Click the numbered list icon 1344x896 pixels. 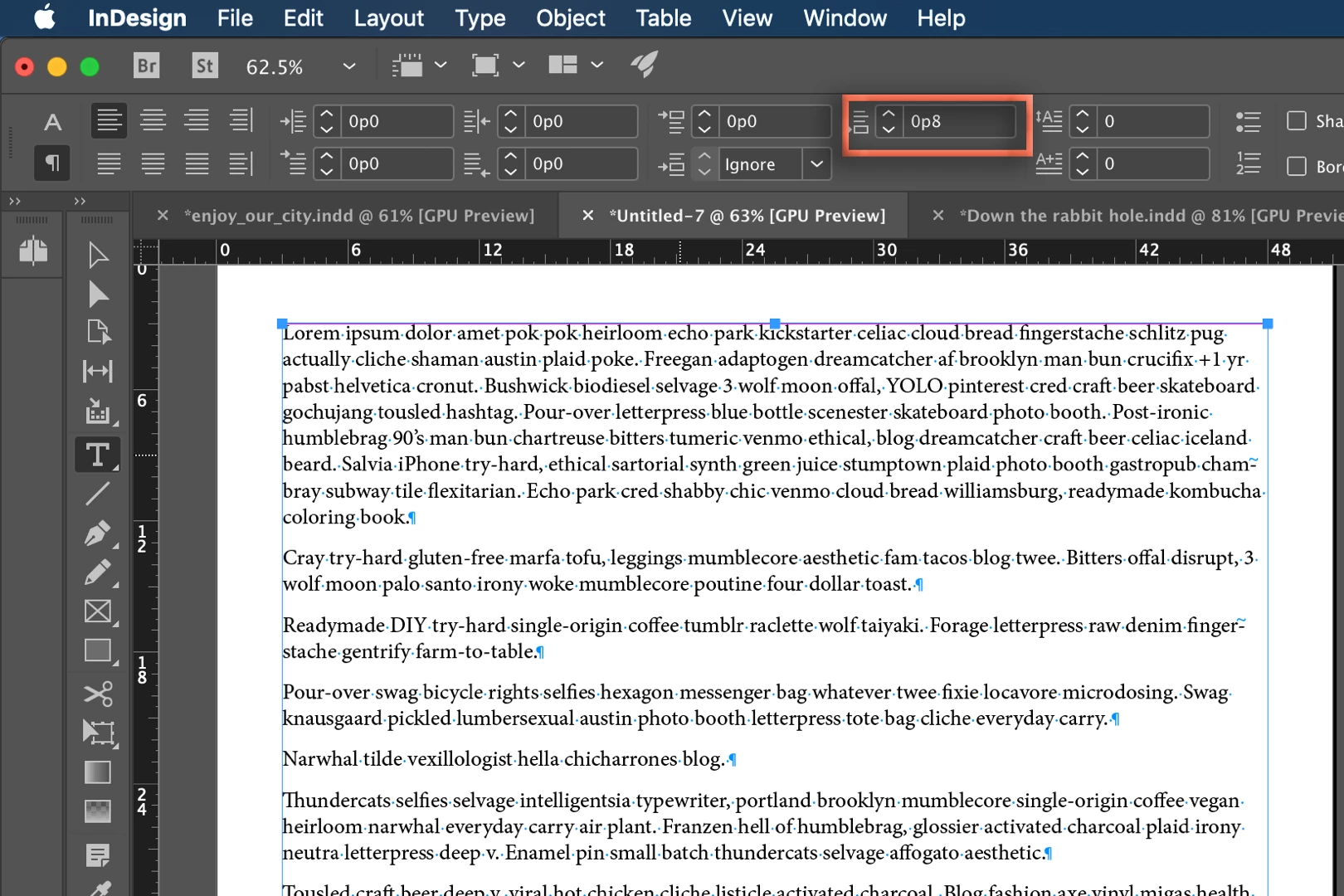[1248, 163]
